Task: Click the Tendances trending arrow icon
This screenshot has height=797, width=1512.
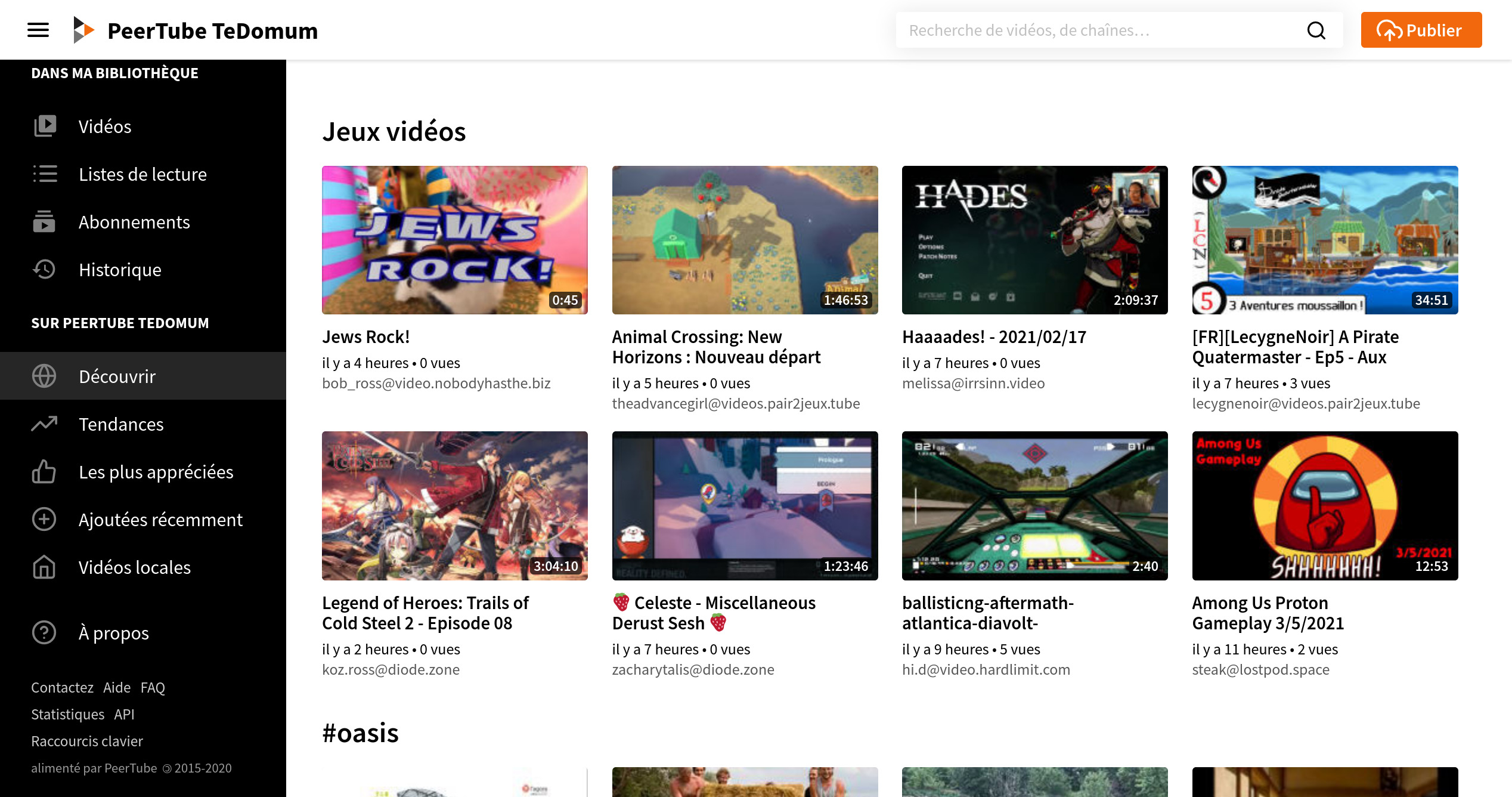Action: (45, 424)
